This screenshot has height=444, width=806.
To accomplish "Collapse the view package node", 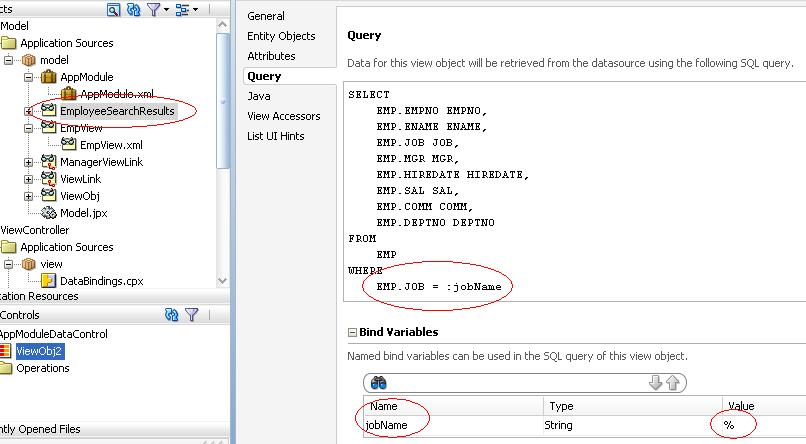I will point(8,264).
